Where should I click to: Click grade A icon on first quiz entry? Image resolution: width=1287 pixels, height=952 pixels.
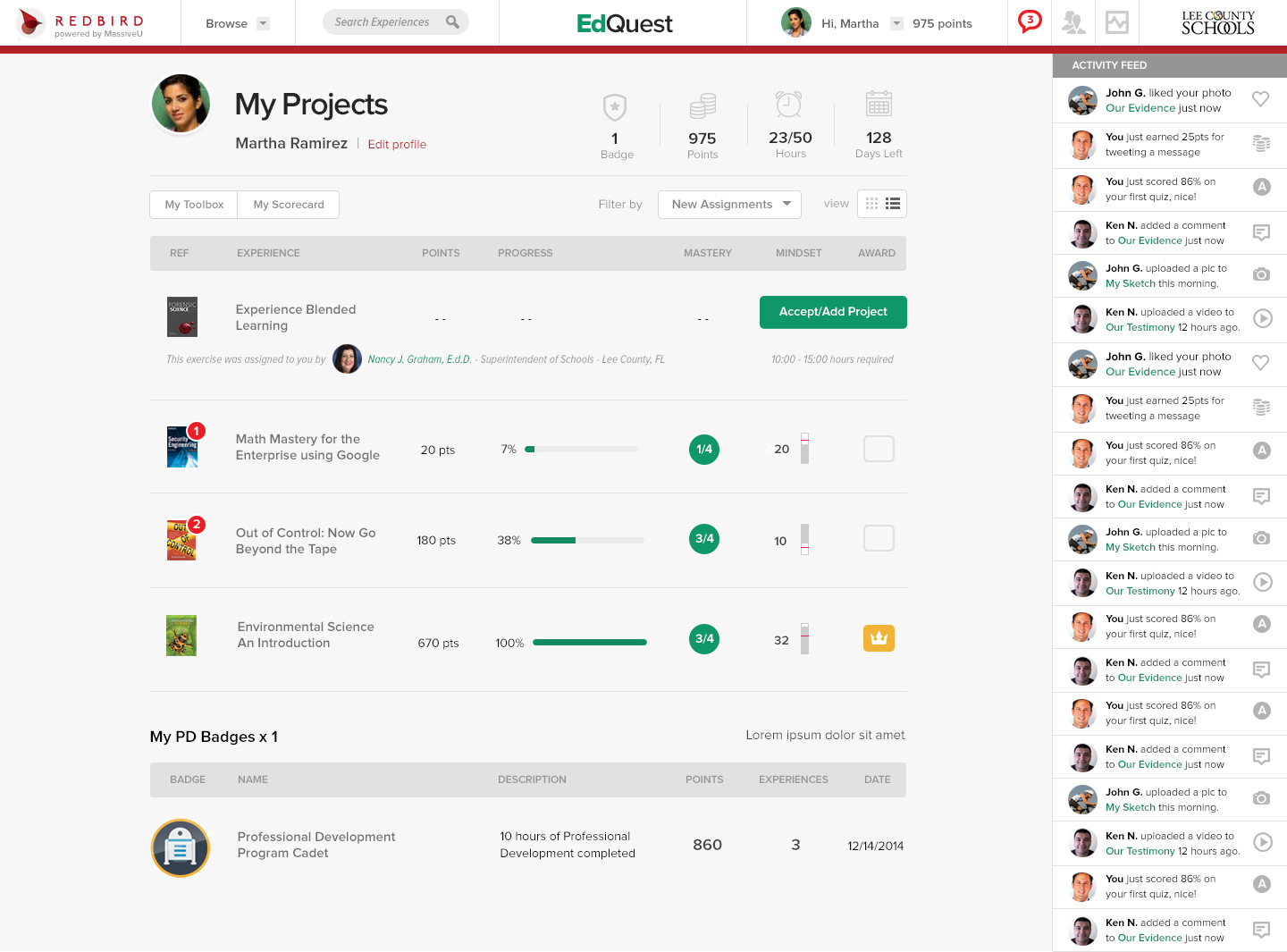coord(1262,187)
